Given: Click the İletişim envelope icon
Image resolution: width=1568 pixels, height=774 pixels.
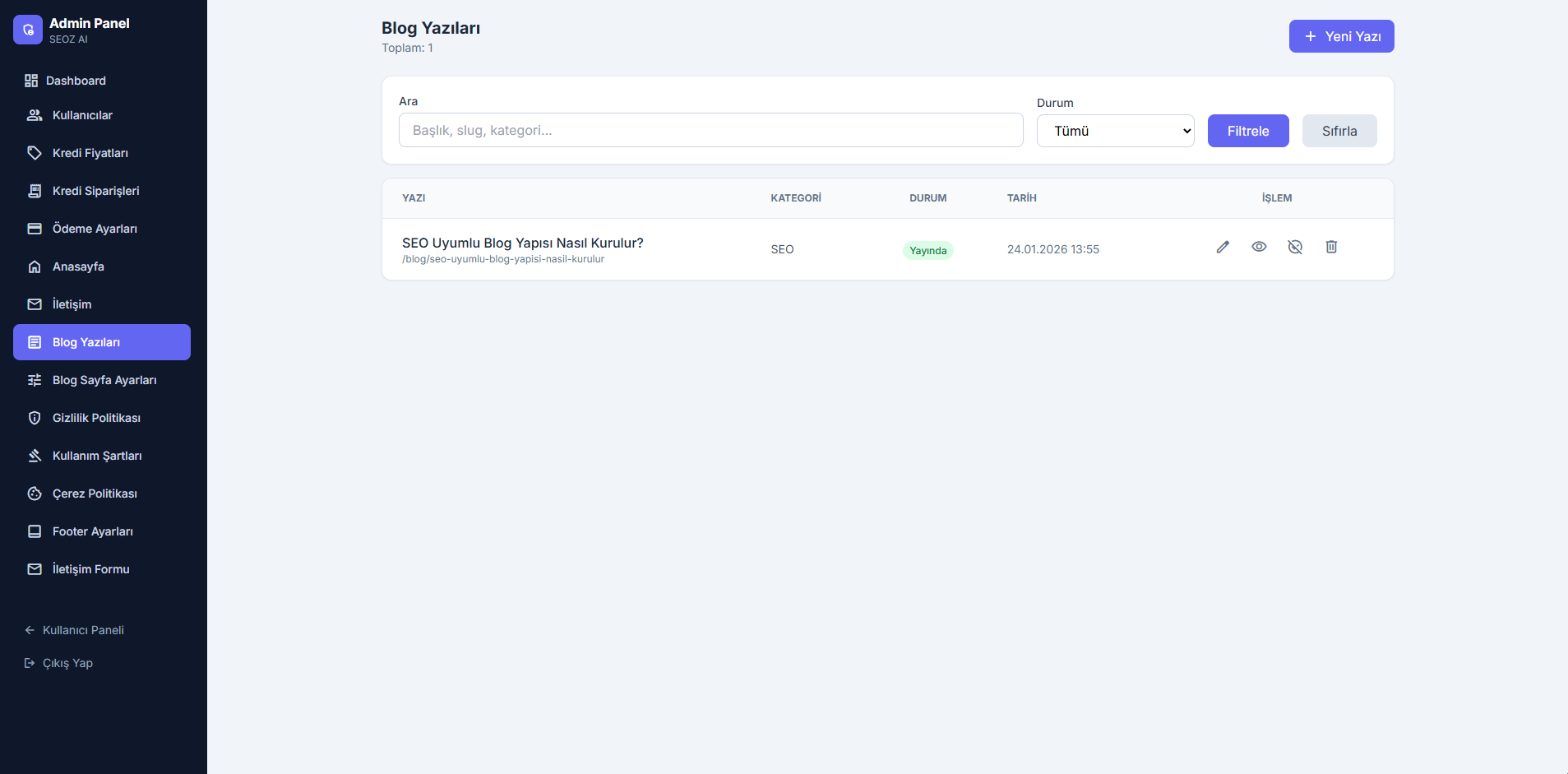Looking at the screenshot, I should tap(35, 304).
